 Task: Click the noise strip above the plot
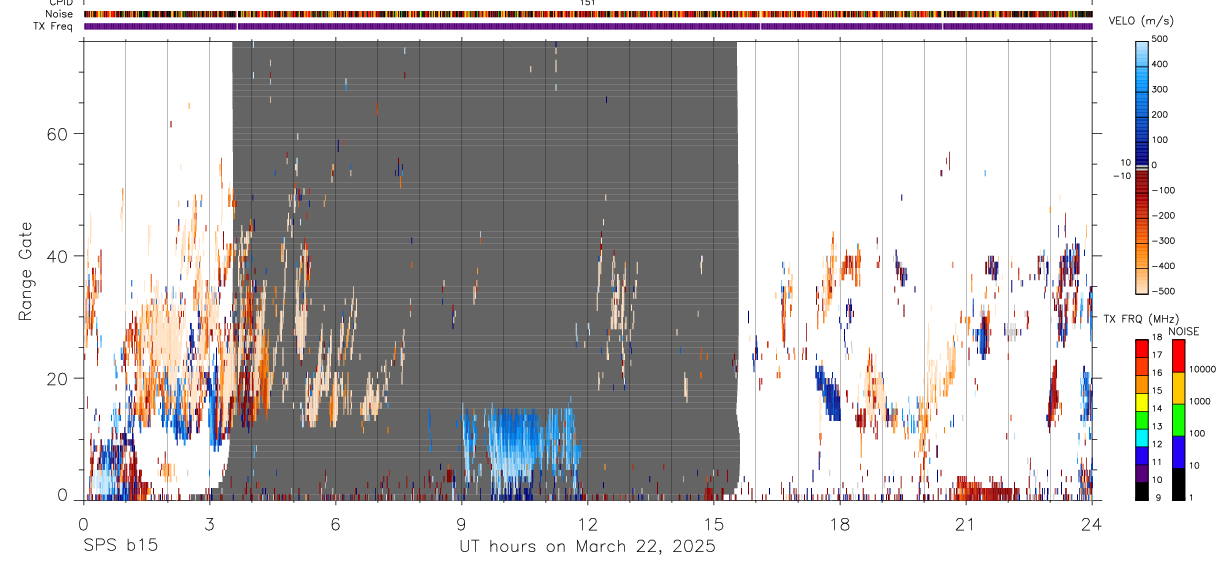(x=587, y=14)
